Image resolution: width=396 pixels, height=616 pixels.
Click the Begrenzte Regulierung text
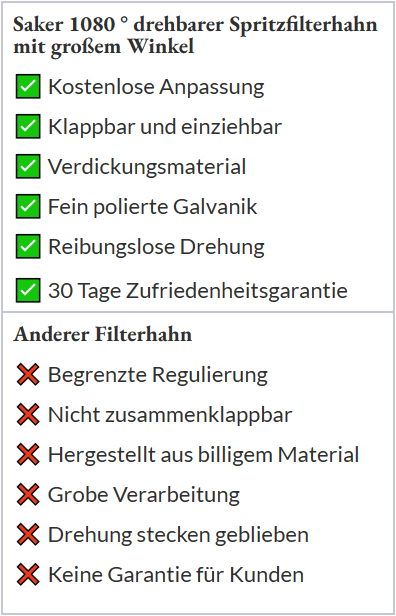pyautogui.click(x=158, y=376)
